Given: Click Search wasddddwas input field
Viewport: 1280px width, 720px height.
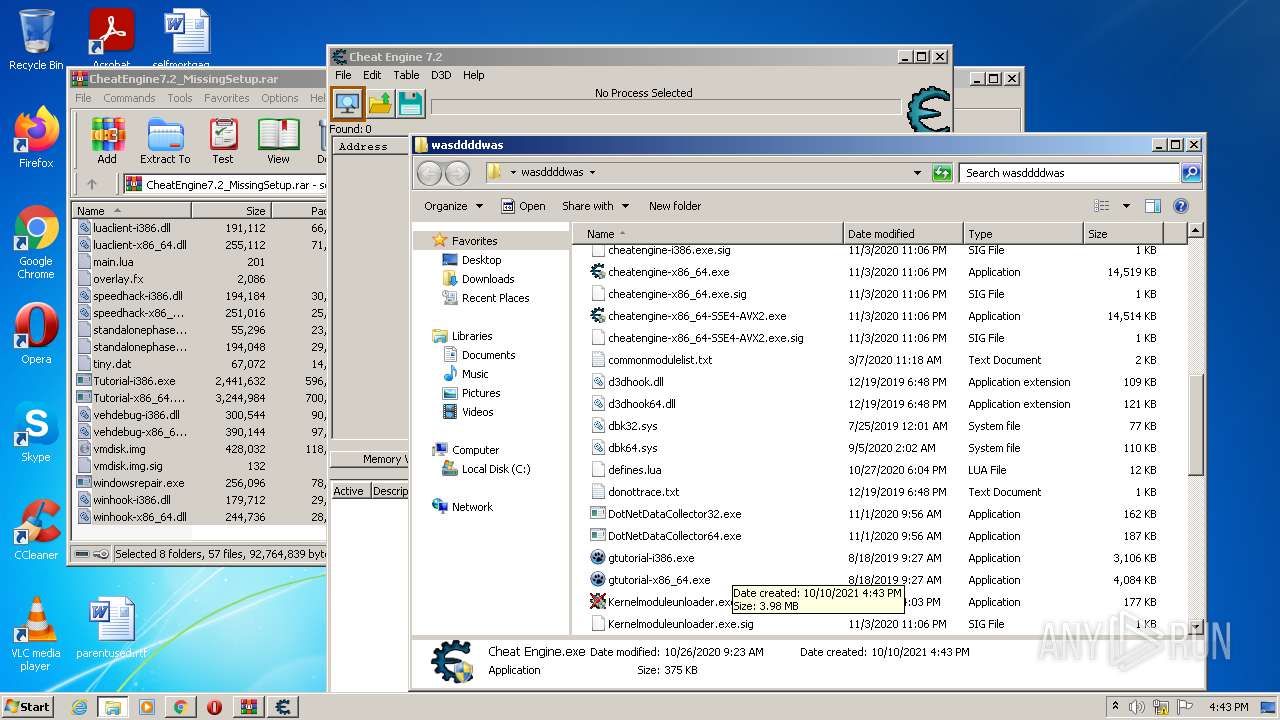Looking at the screenshot, I should 1069,173.
